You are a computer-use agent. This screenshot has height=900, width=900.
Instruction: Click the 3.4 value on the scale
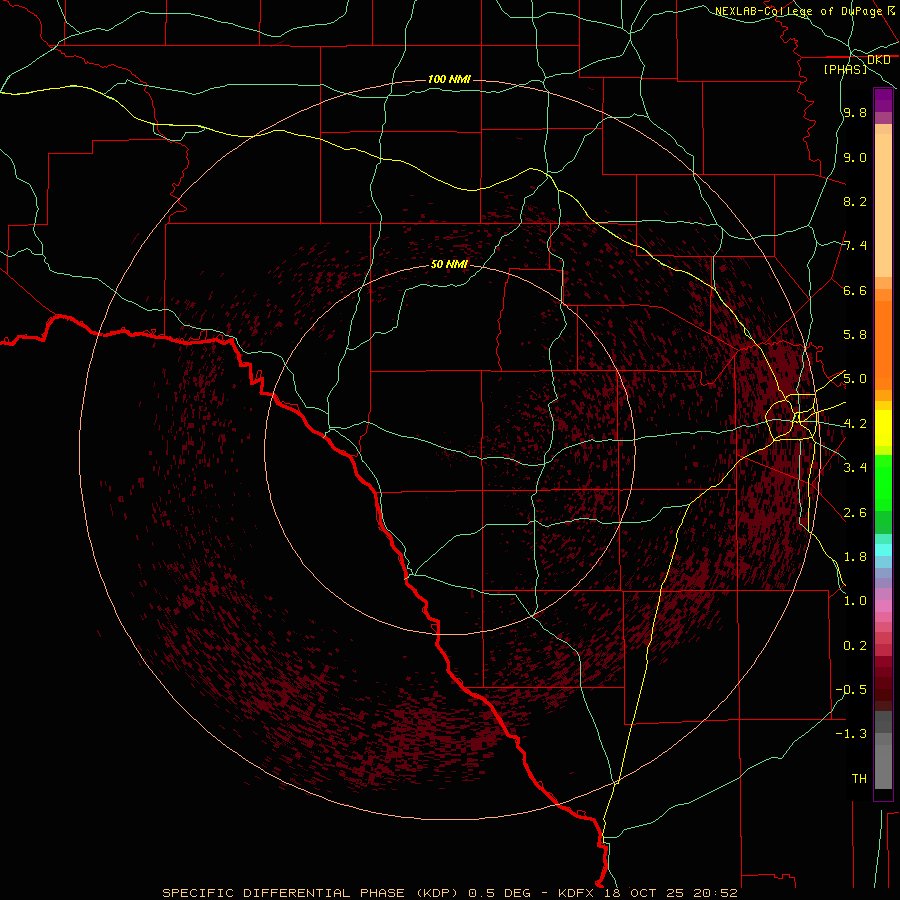pos(855,468)
